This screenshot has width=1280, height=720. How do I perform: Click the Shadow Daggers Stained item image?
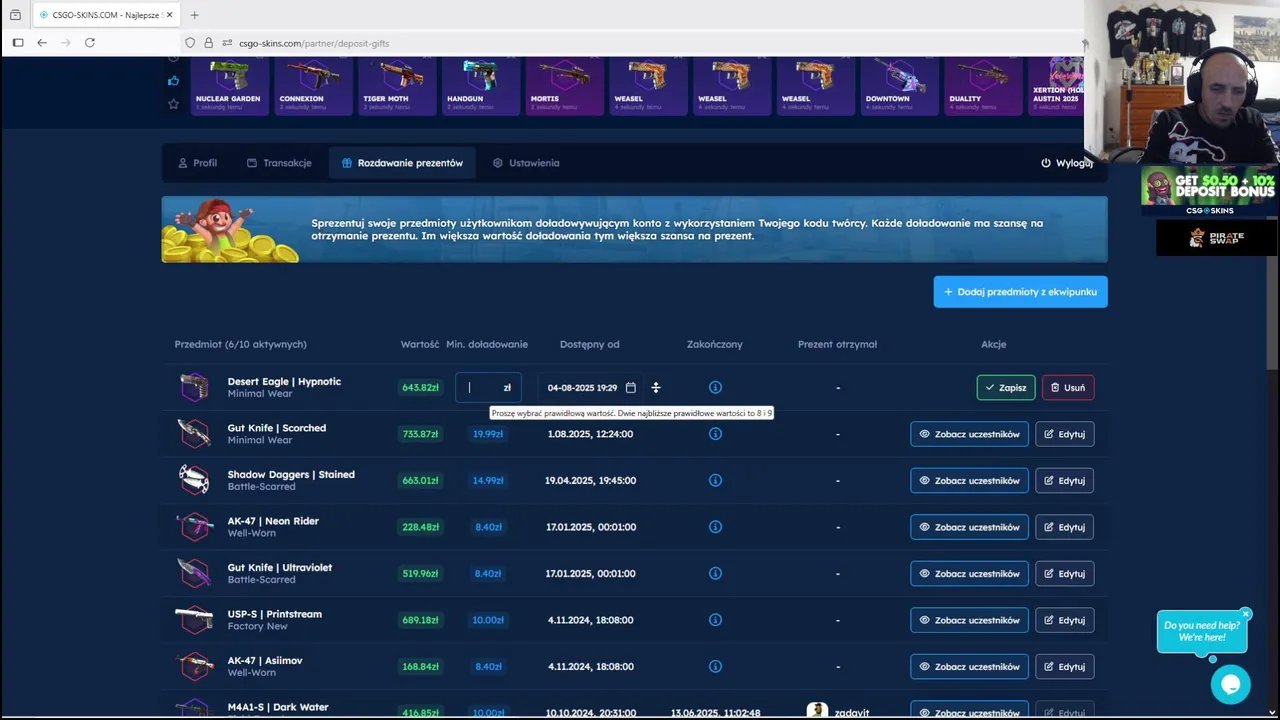point(194,480)
